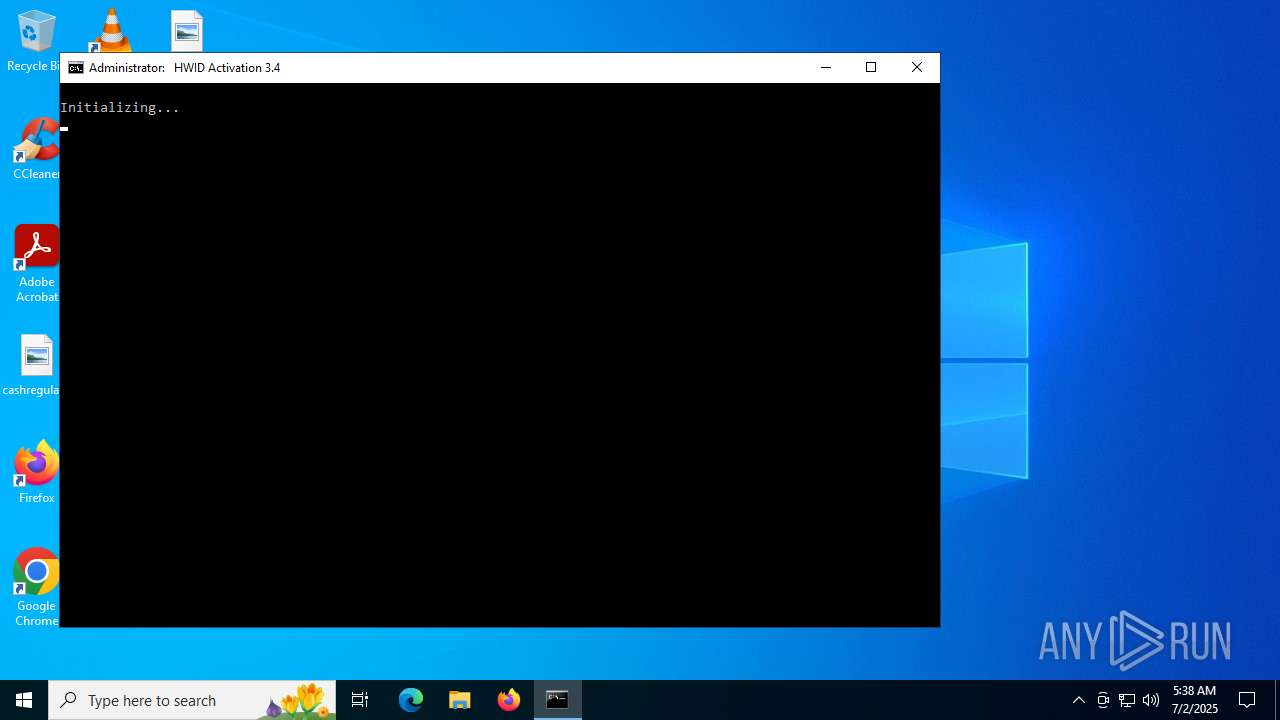Launch Firefox from the taskbar

pos(509,700)
